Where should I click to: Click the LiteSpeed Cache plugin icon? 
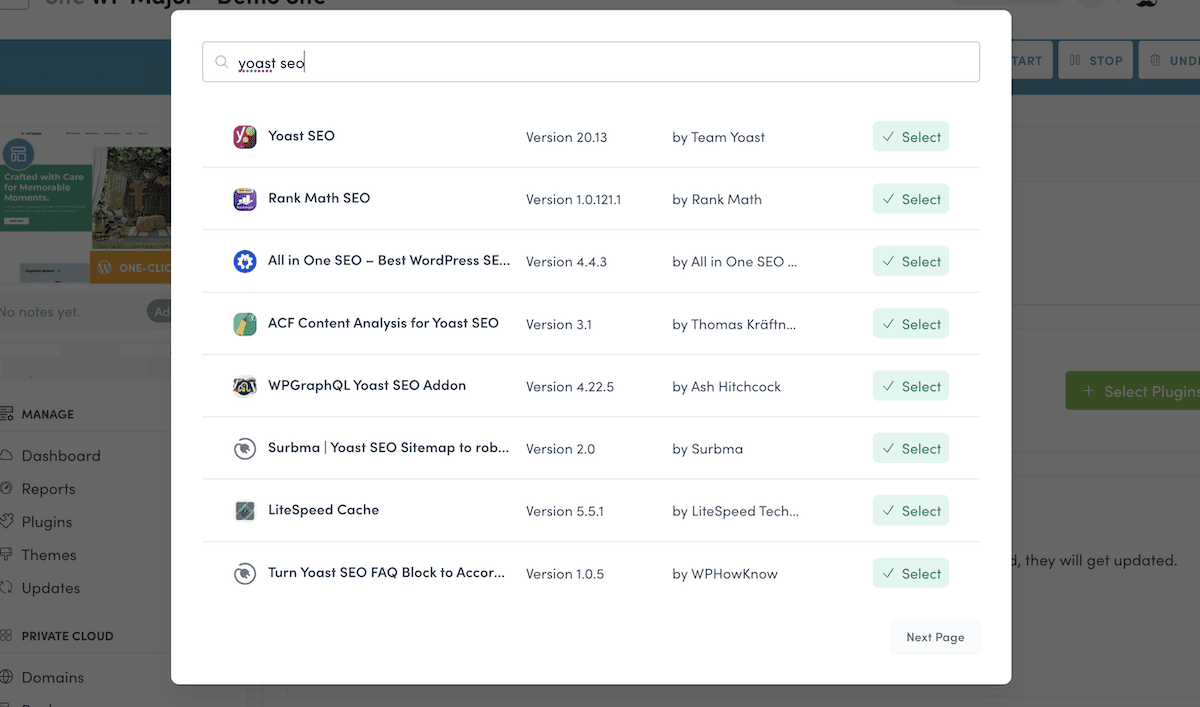click(245, 510)
